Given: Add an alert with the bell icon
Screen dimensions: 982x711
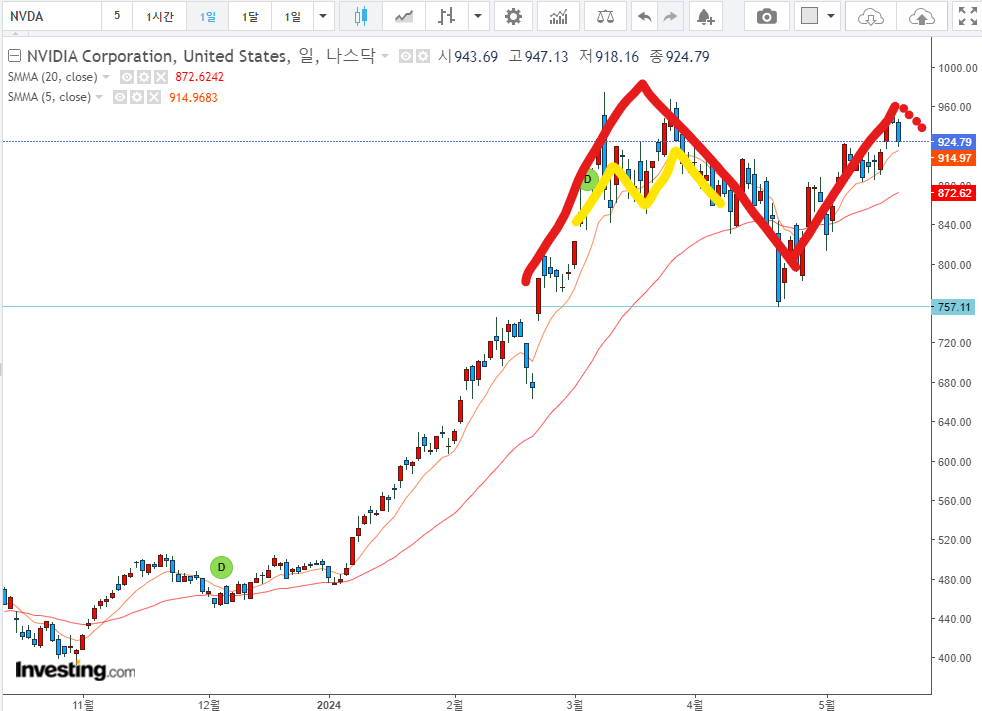Looking at the screenshot, I should click(706, 16).
